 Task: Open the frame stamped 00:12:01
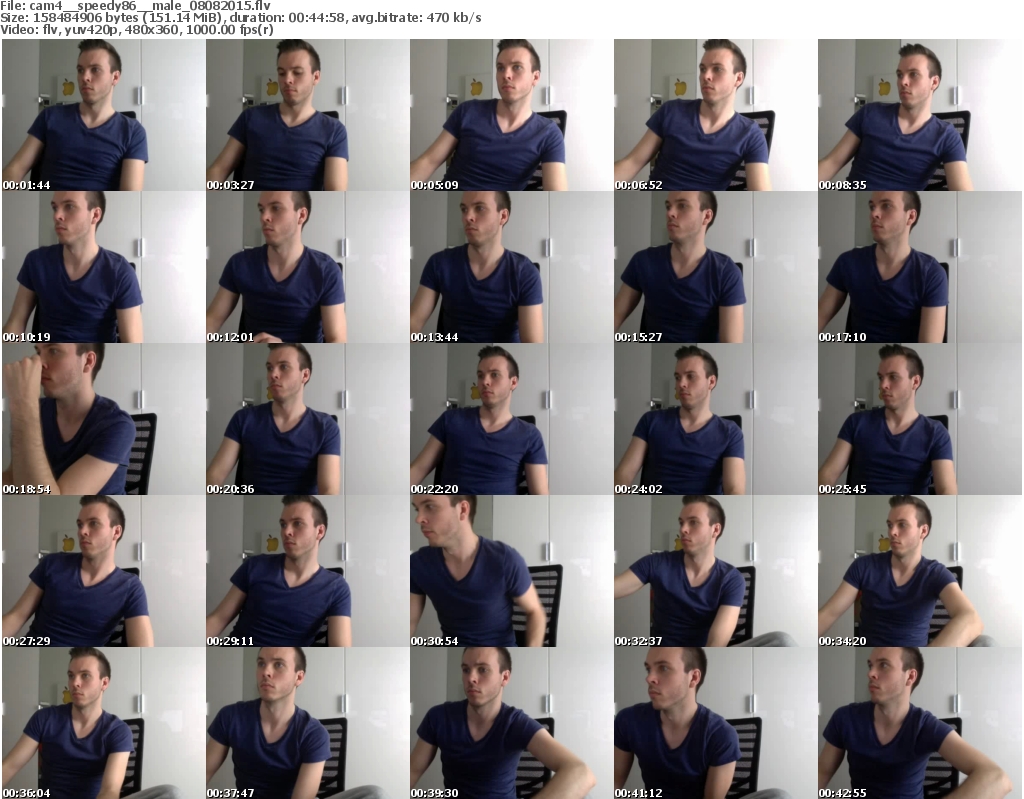pyautogui.click(x=308, y=267)
